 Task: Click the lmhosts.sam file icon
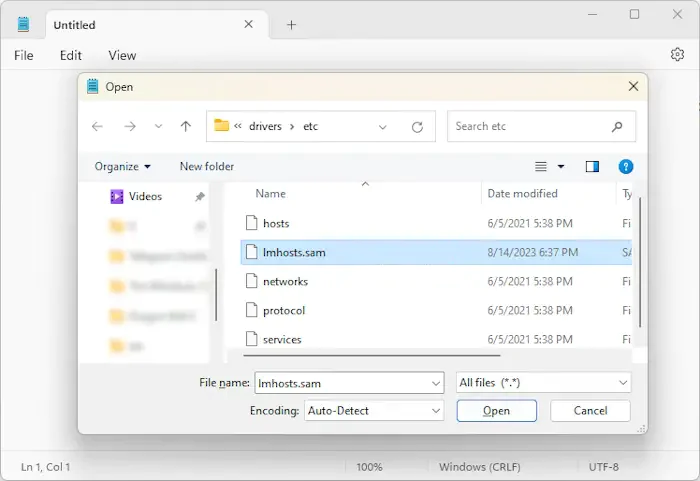click(252, 251)
